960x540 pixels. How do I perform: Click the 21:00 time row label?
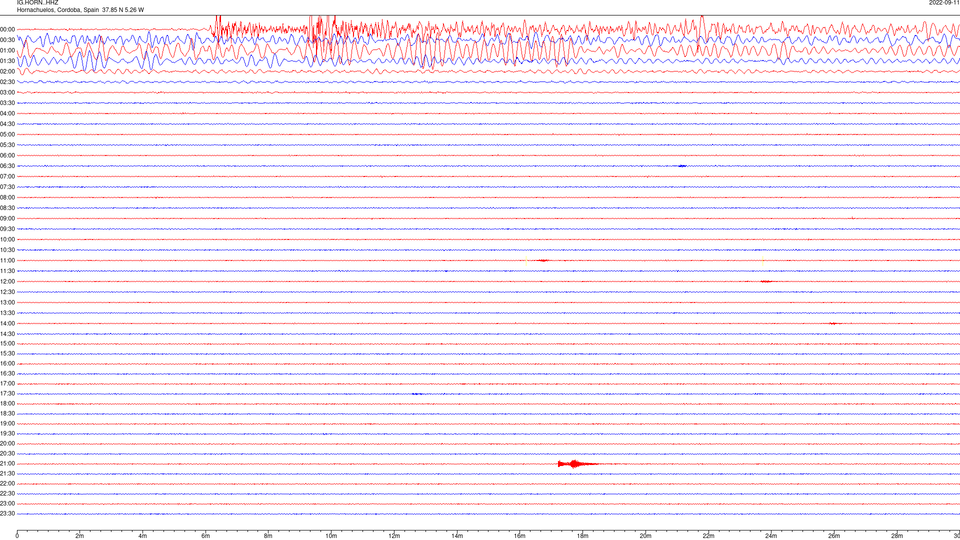(7, 464)
